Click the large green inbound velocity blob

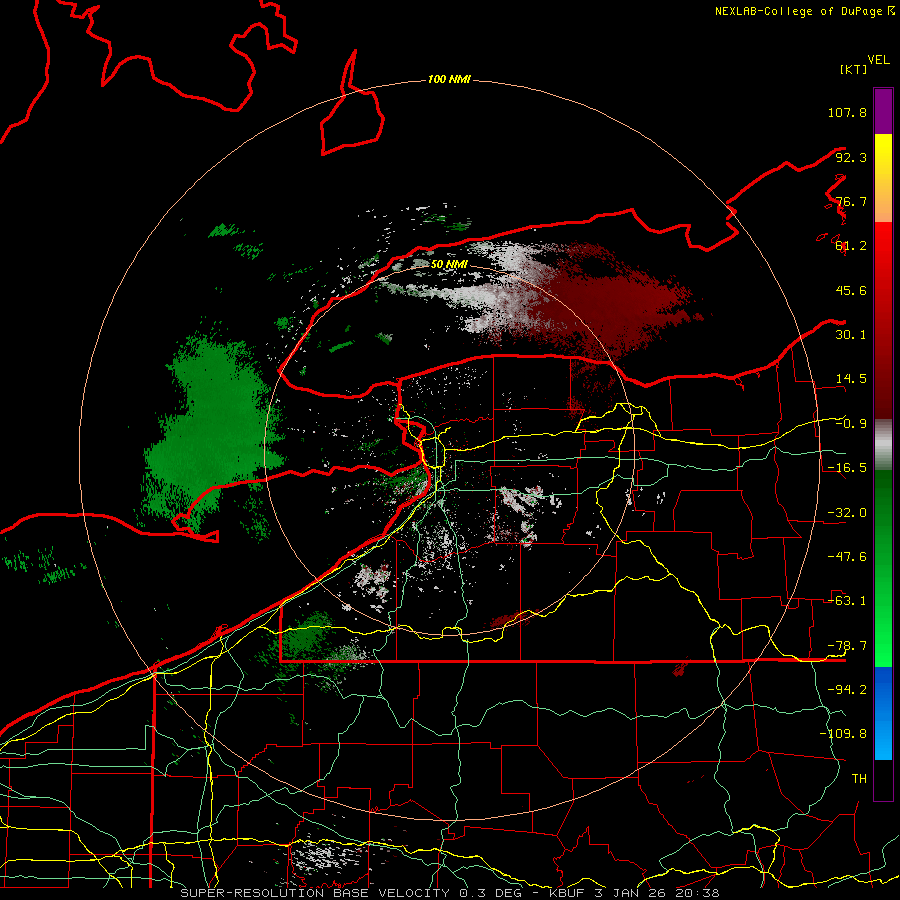click(212, 430)
